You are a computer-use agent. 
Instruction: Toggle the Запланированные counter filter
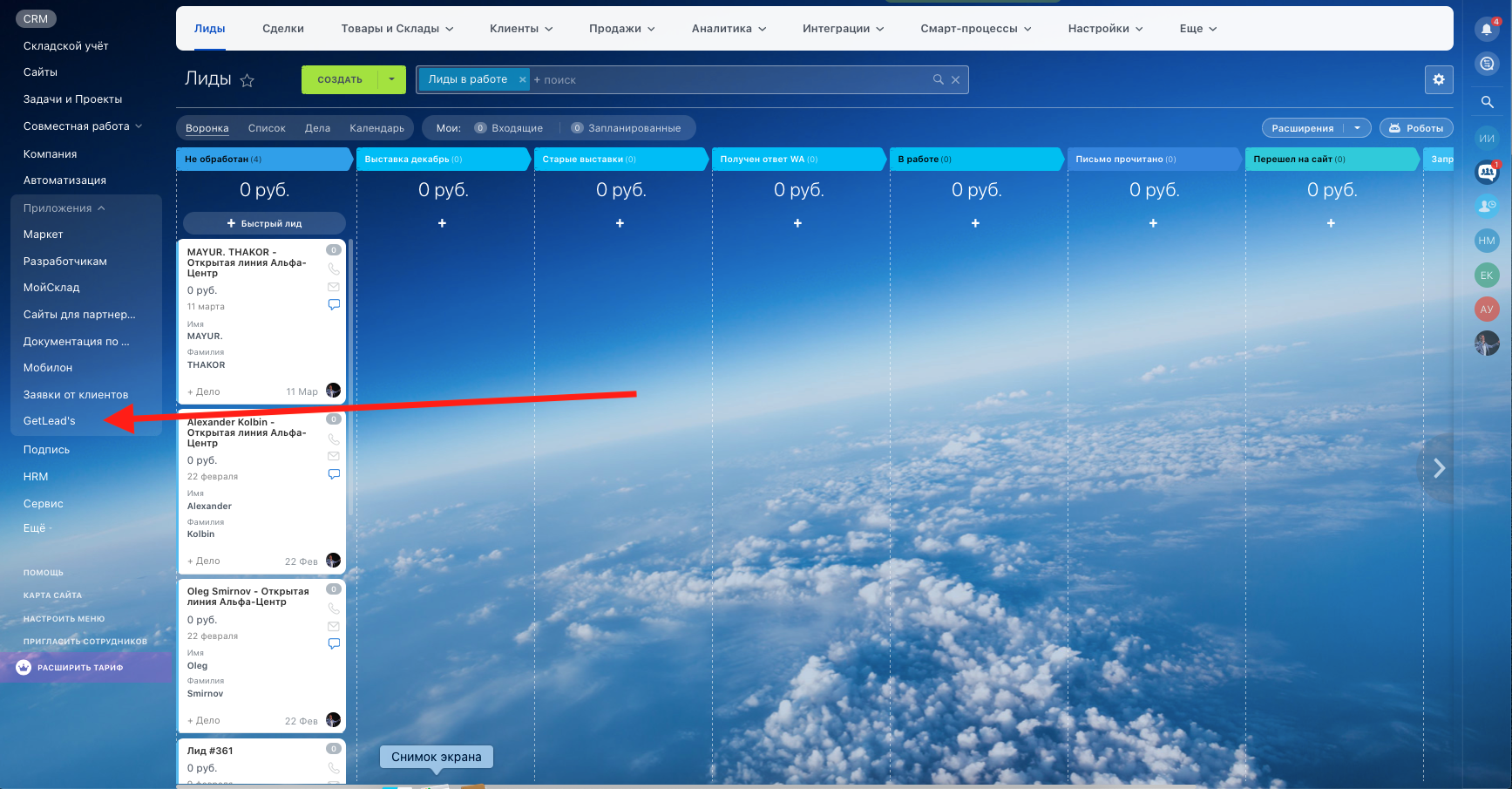[x=626, y=128]
